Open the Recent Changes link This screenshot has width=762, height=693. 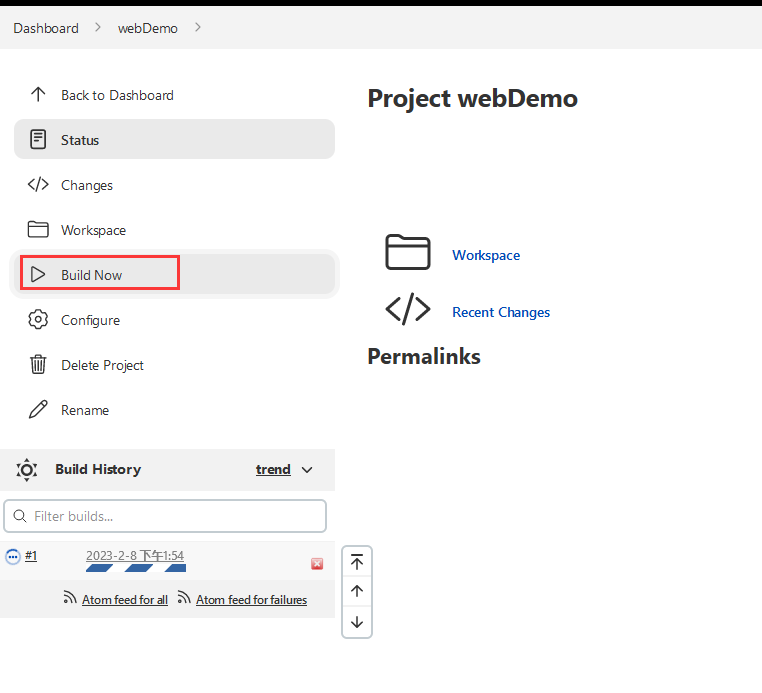coord(501,312)
